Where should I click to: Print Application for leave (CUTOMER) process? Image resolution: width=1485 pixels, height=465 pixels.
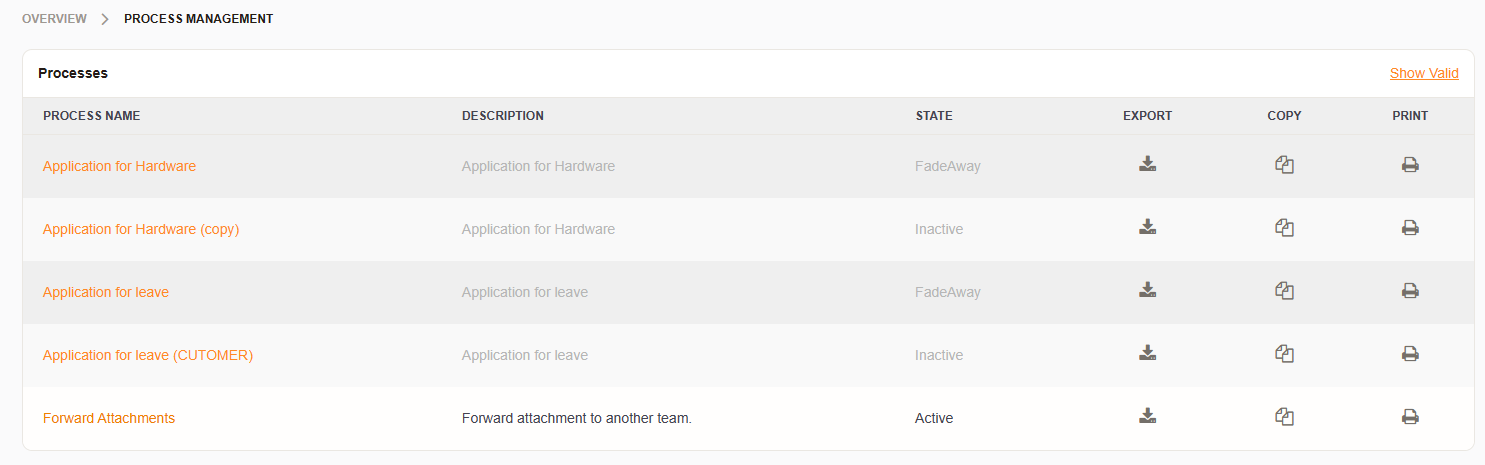coord(1410,354)
